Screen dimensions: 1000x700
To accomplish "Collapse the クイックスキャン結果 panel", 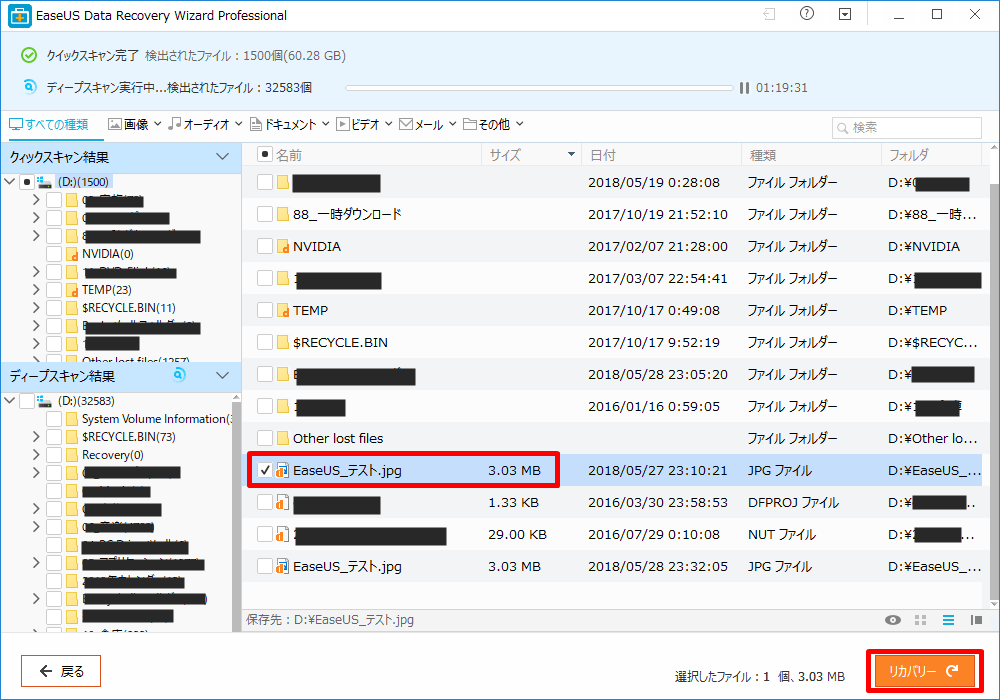I will [222, 157].
